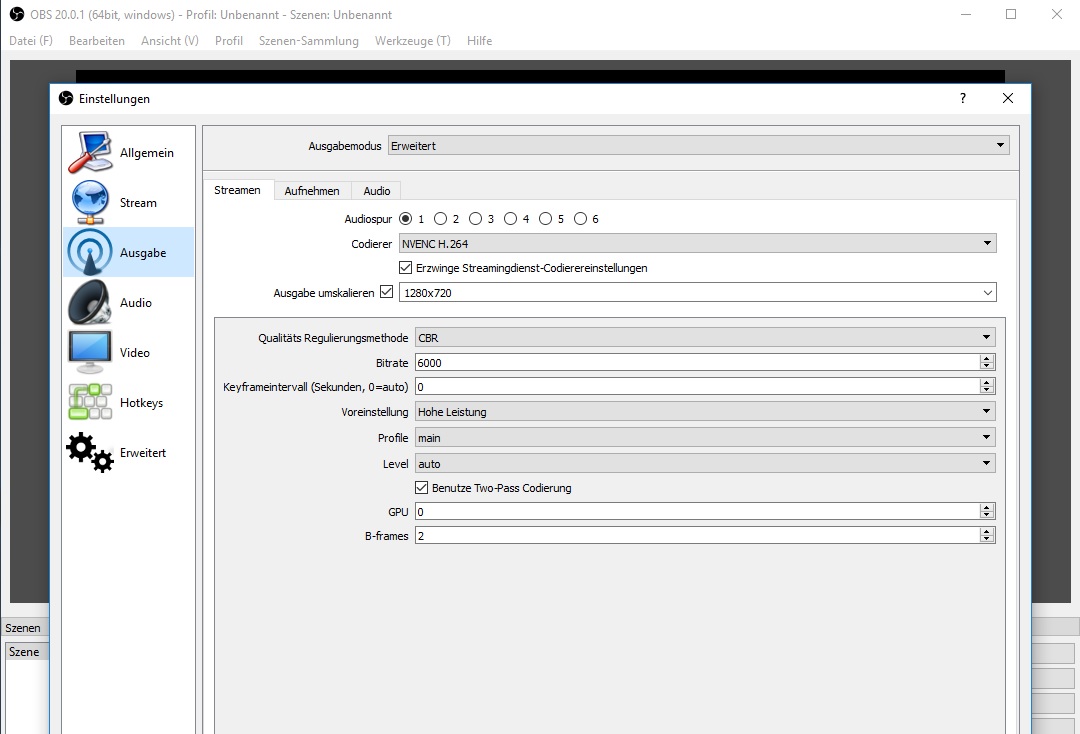This screenshot has width=1080, height=734.
Task: Switch to the Aufnehmen tab
Action: pos(312,191)
